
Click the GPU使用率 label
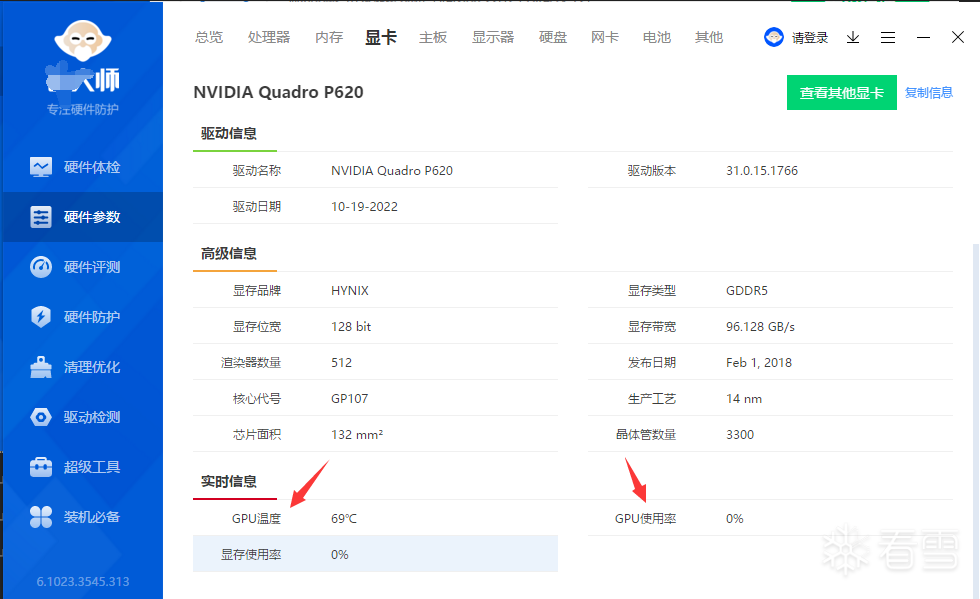(x=645, y=519)
